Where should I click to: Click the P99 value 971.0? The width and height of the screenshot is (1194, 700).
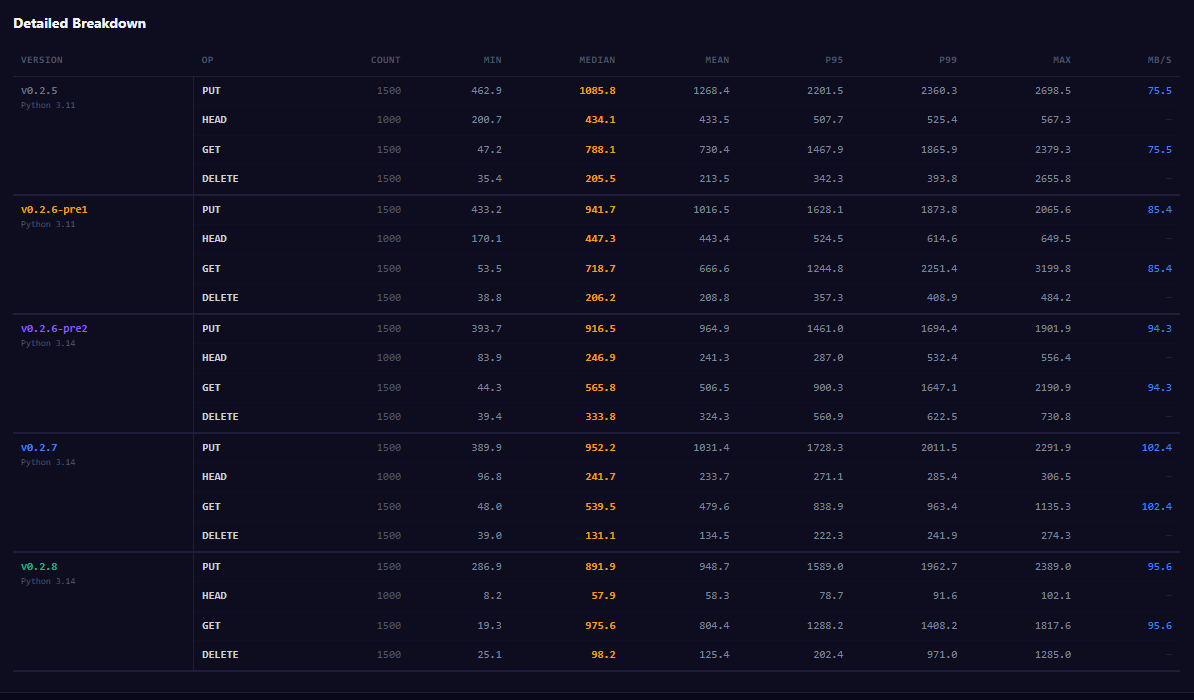[x=941, y=655]
